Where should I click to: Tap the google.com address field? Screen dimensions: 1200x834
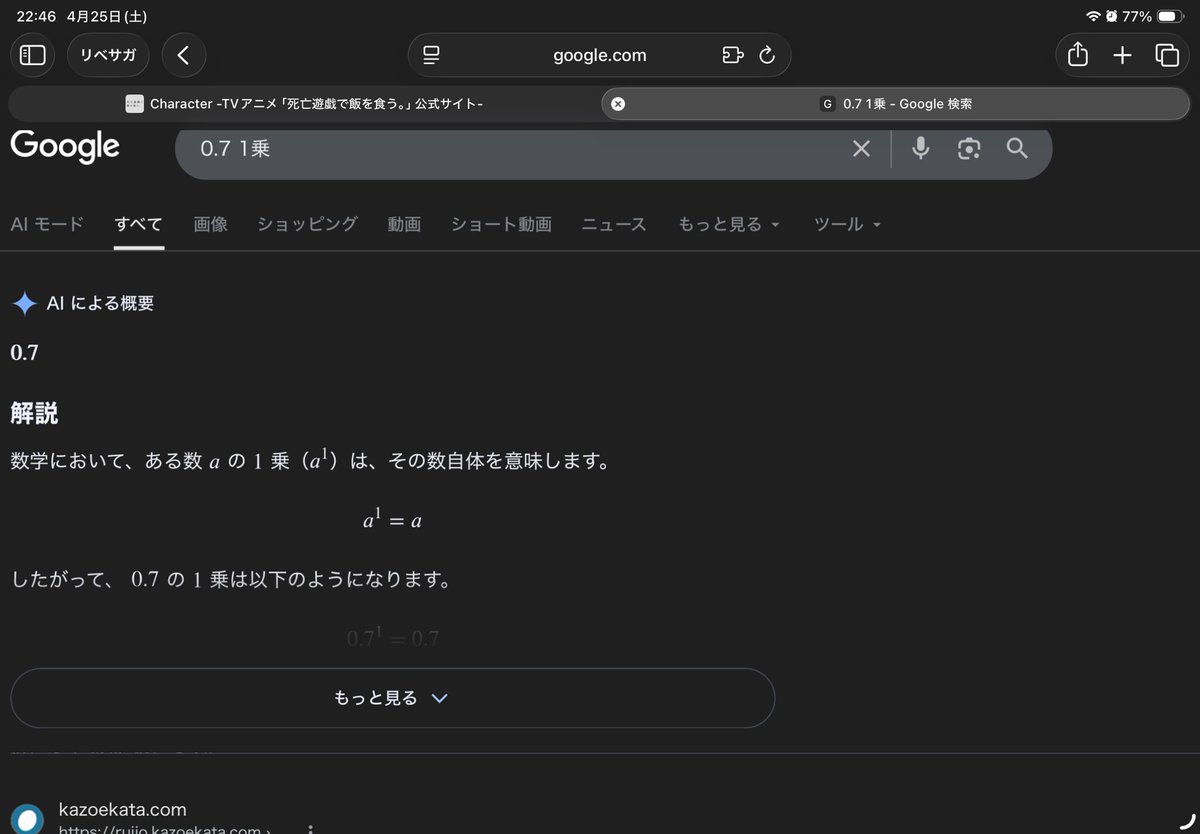point(599,55)
